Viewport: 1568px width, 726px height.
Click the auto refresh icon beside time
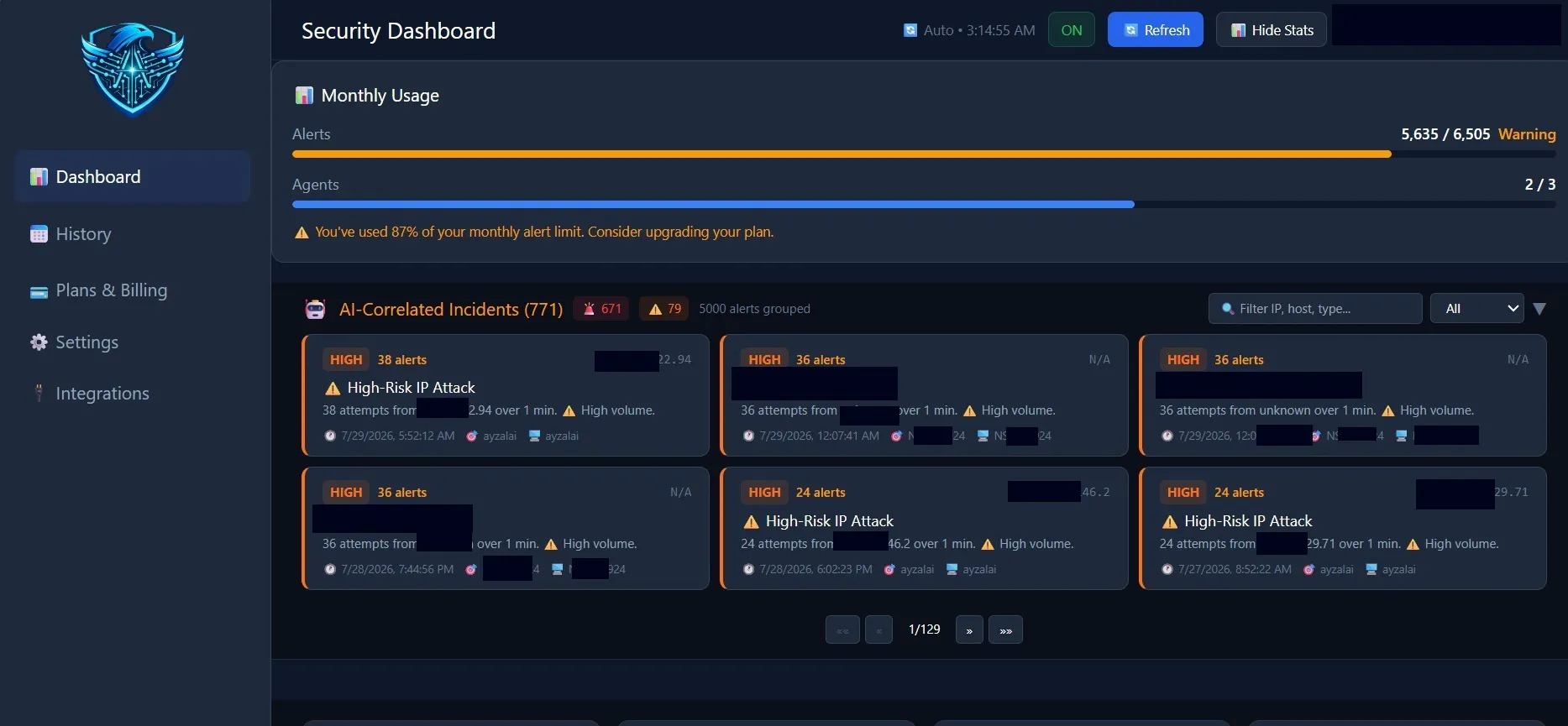pyautogui.click(x=910, y=30)
